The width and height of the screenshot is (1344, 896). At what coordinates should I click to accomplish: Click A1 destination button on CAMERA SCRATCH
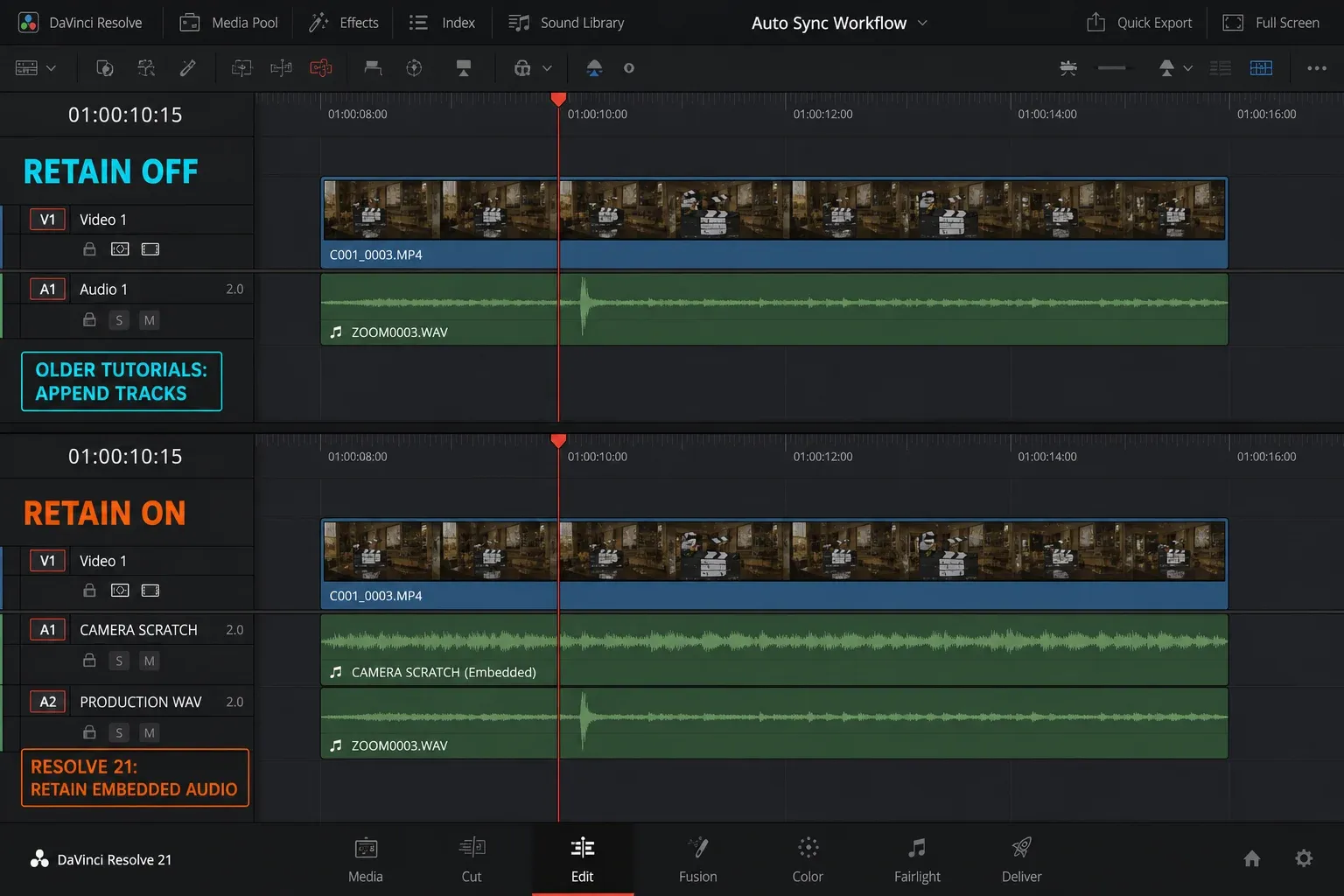(48, 630)
